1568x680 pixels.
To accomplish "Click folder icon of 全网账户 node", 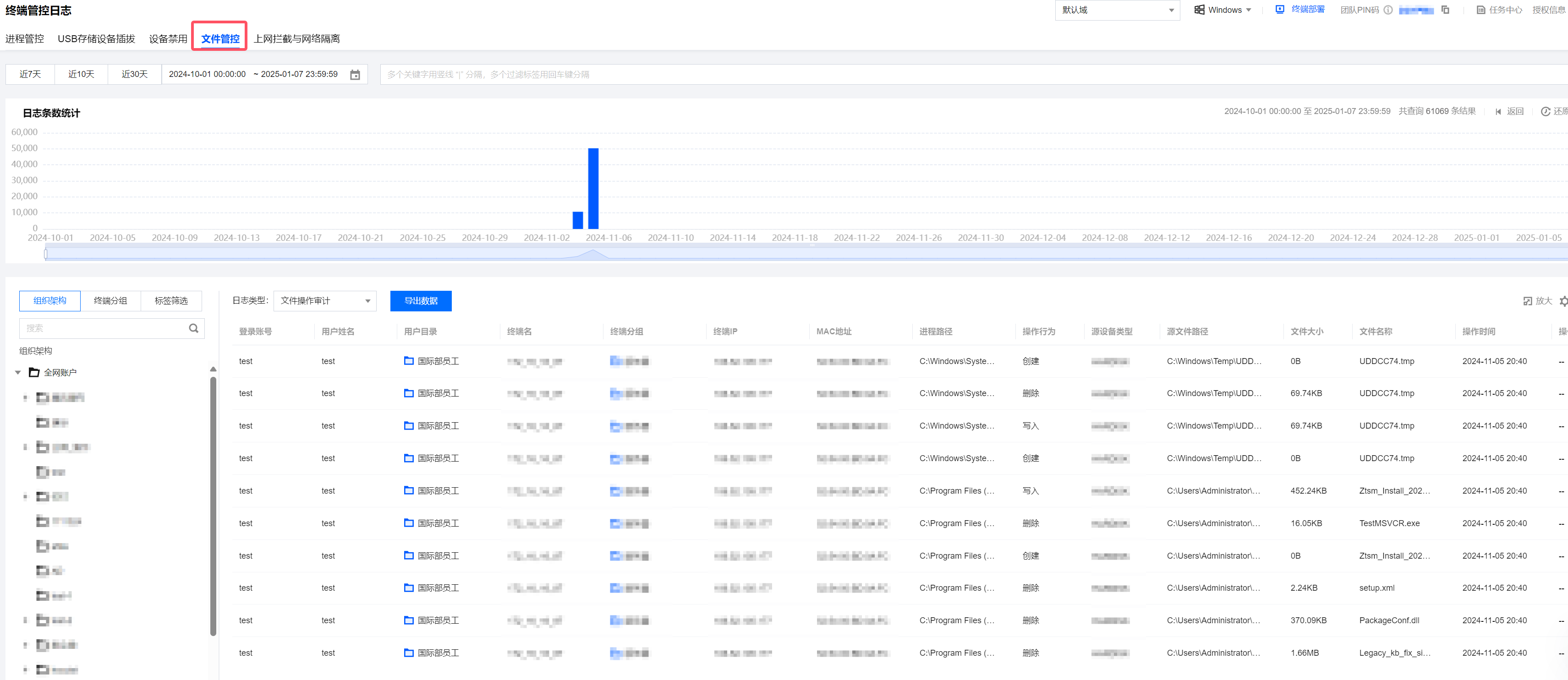I will 35,372.
